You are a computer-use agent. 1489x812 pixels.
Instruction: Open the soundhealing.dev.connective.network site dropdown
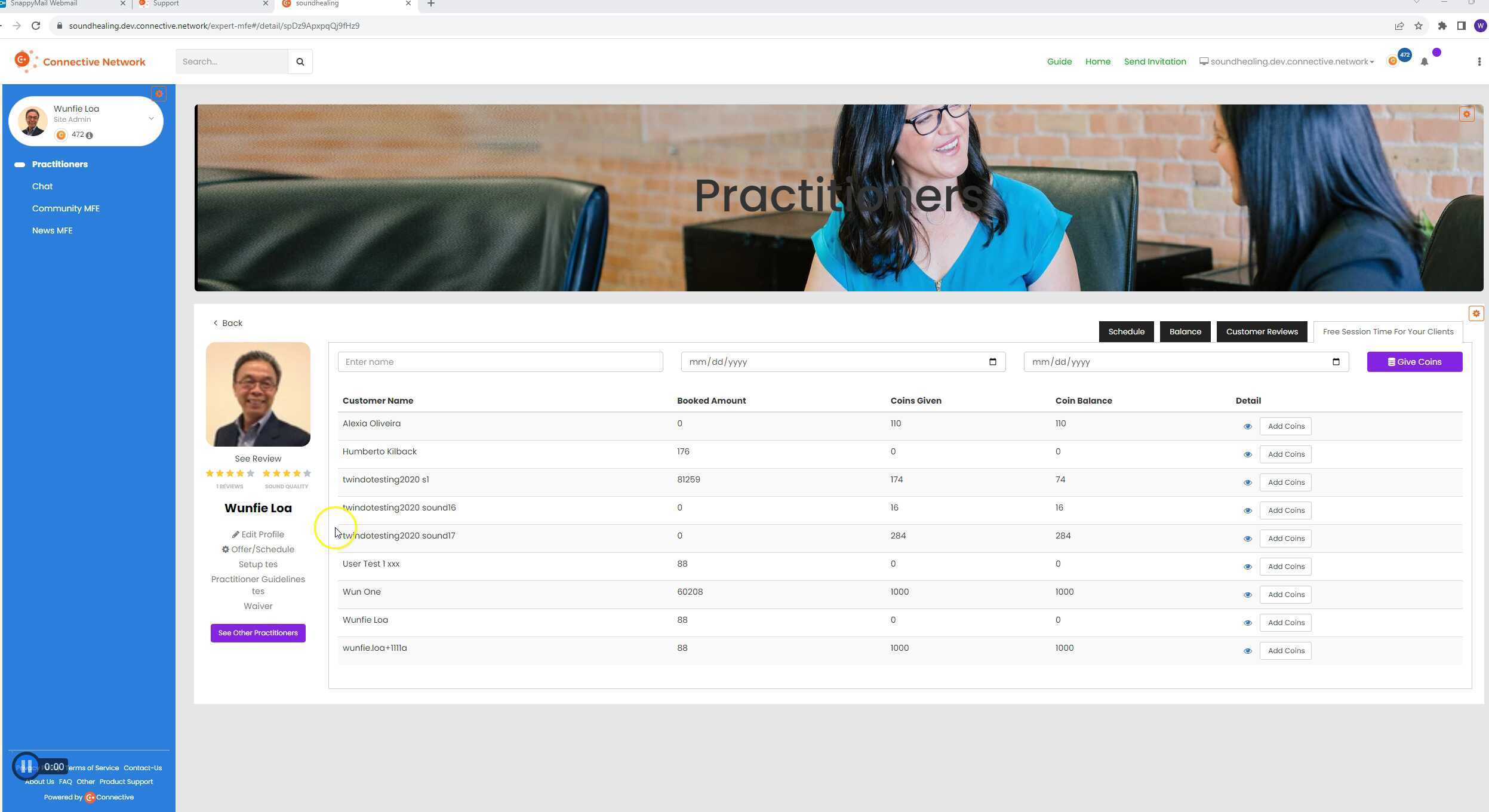pos(1287,61)
